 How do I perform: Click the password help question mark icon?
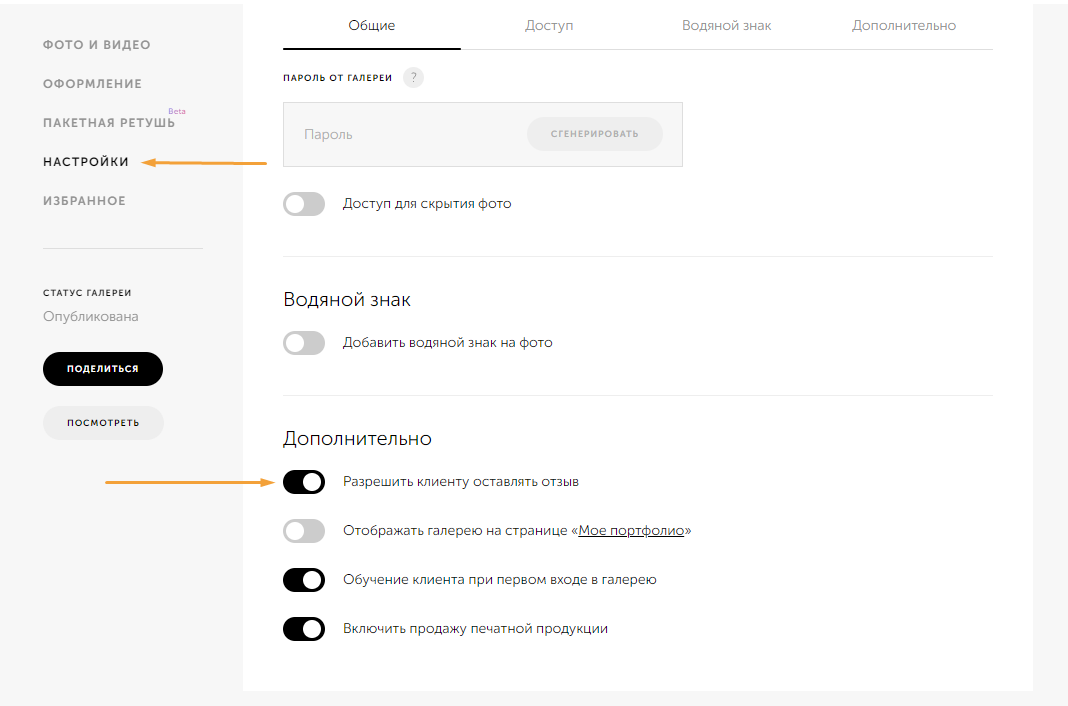(x=413, y=78)
